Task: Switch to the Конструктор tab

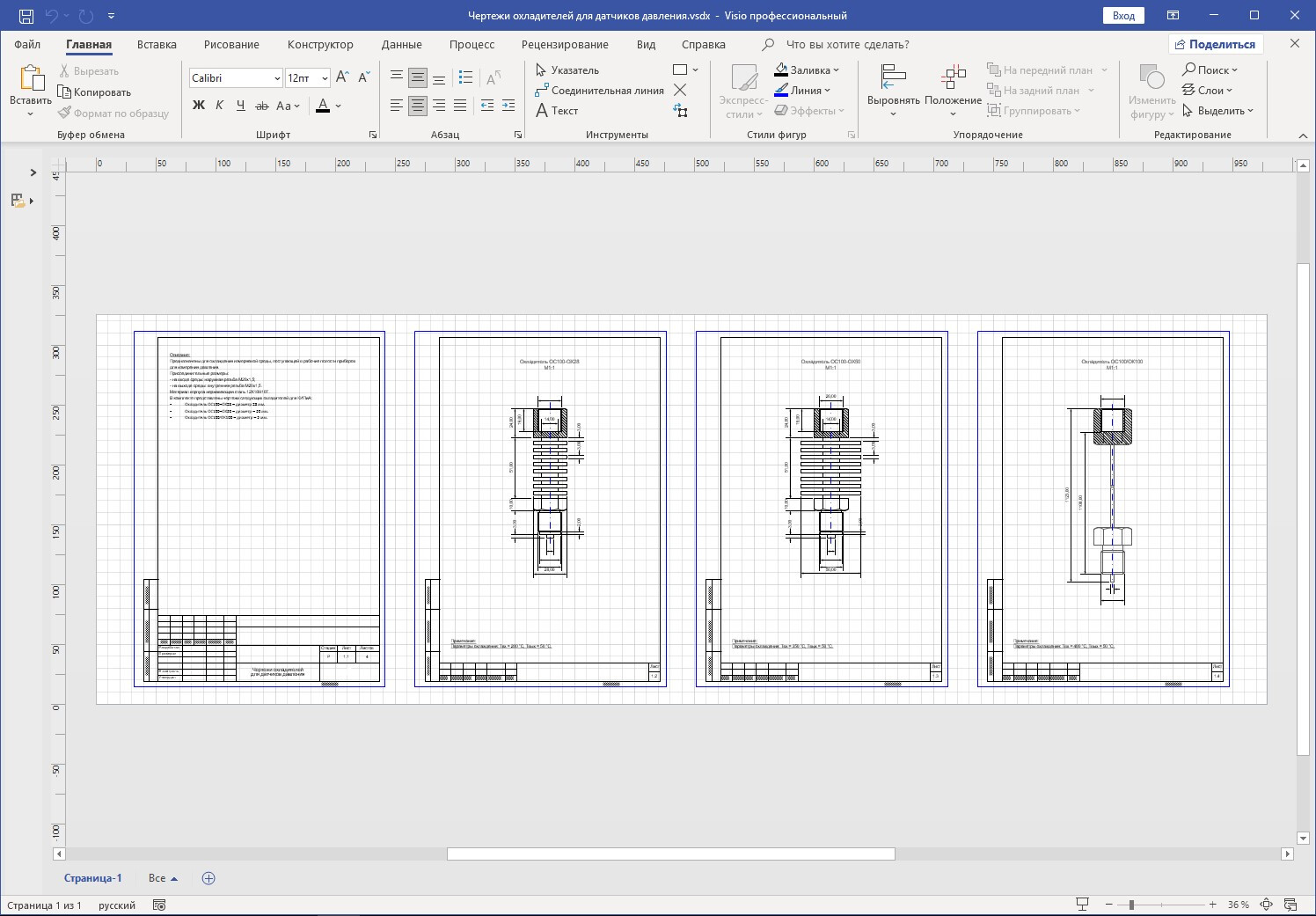Action: 320,44
